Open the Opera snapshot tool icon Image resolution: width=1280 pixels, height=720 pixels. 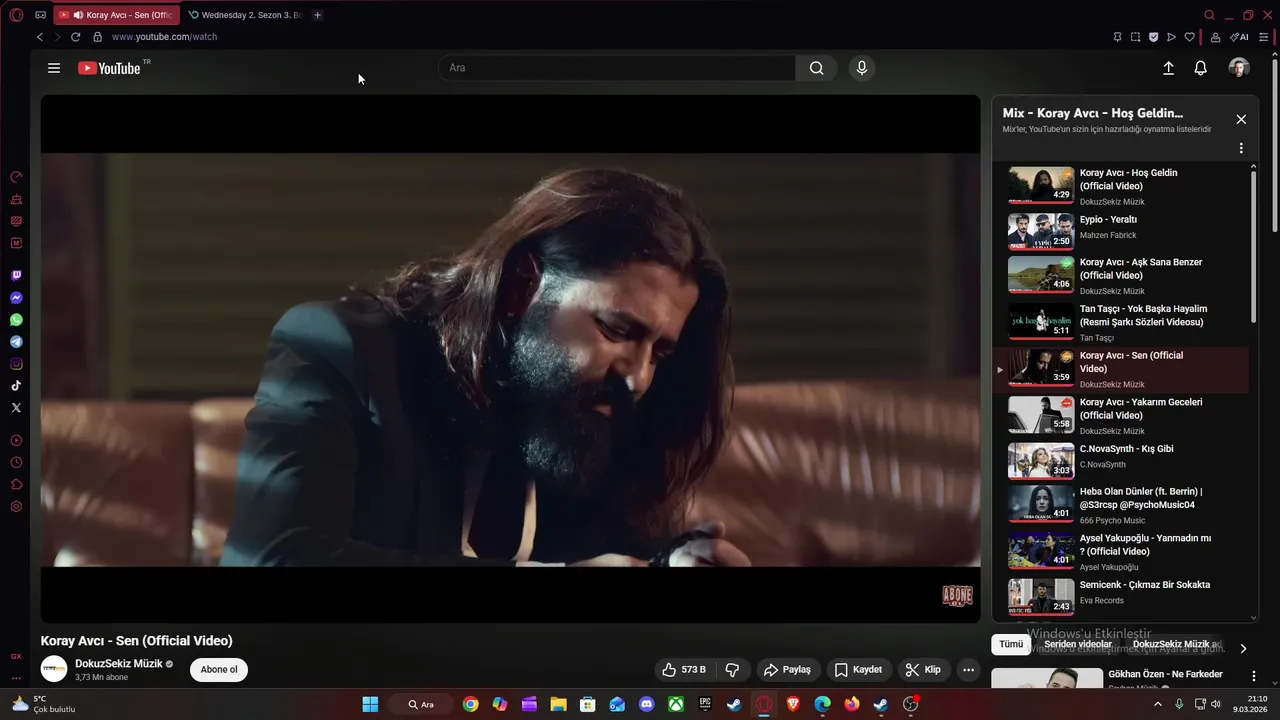coord(1135,37)
